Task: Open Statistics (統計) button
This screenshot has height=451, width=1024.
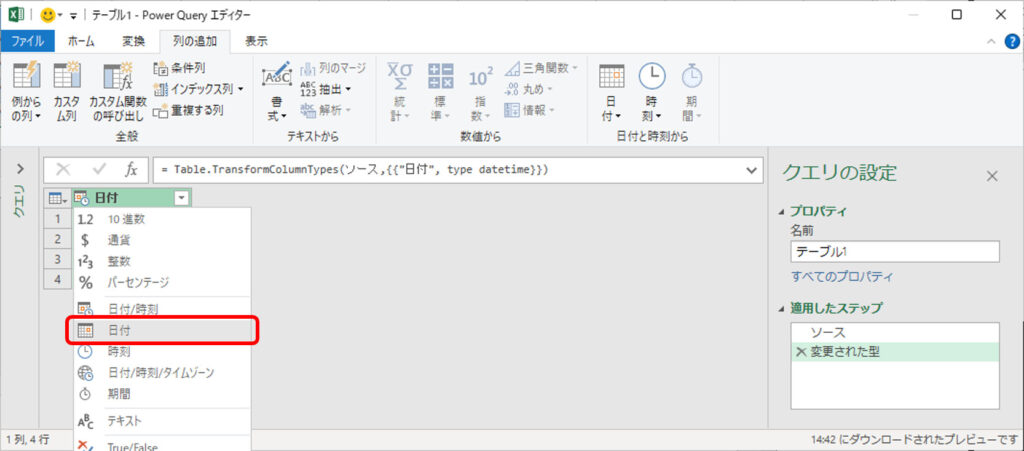Action: (x=400, y=92)
